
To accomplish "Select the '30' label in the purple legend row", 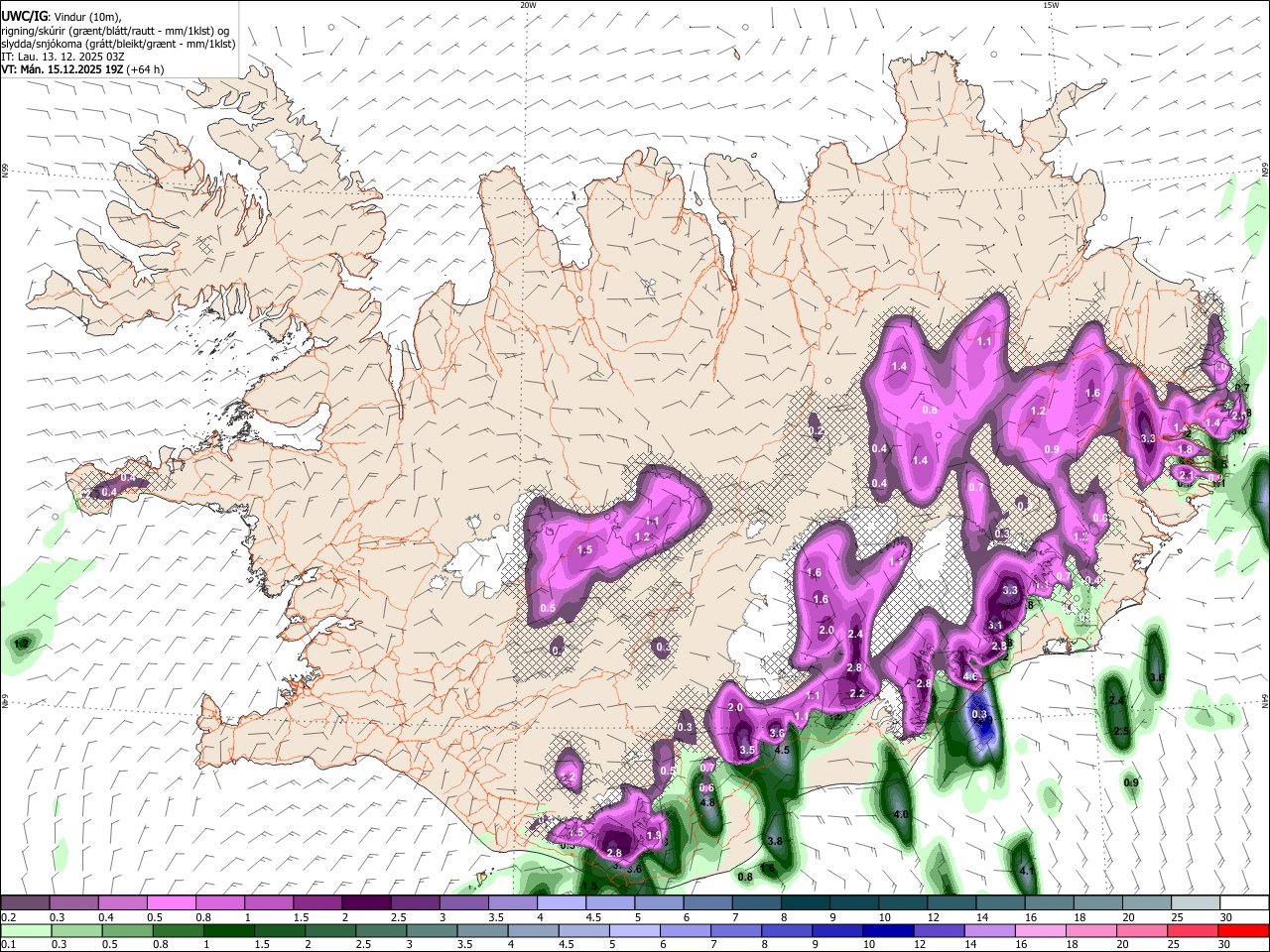I will click(x=1225, y=917).
